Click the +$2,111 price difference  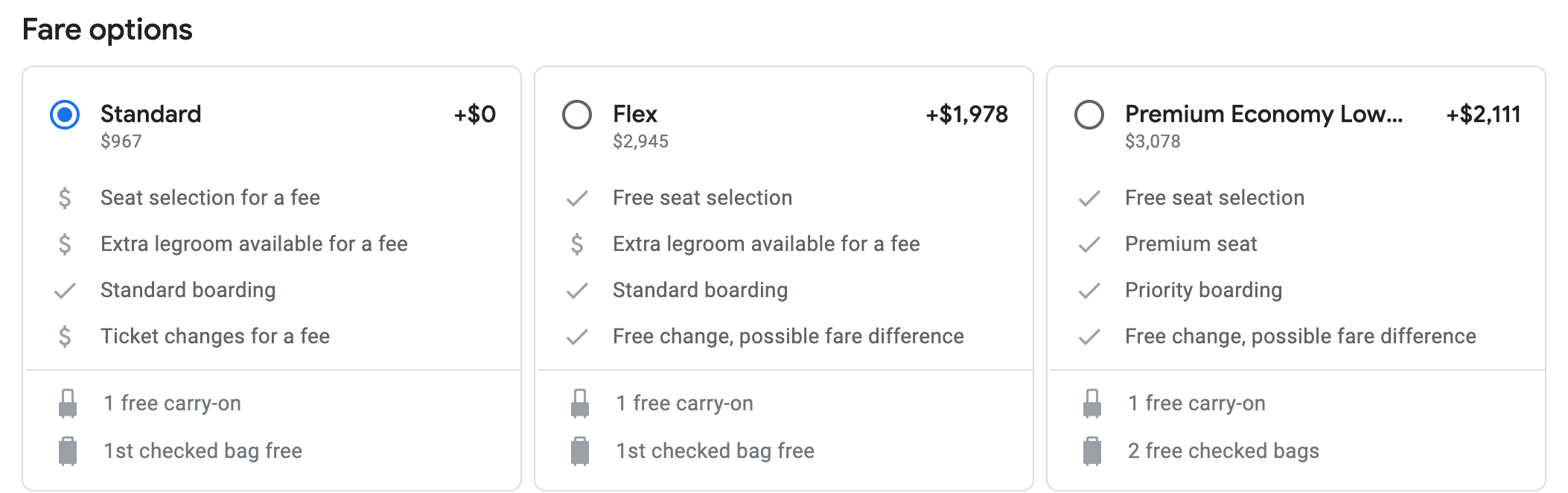(x=1483, y=114)
